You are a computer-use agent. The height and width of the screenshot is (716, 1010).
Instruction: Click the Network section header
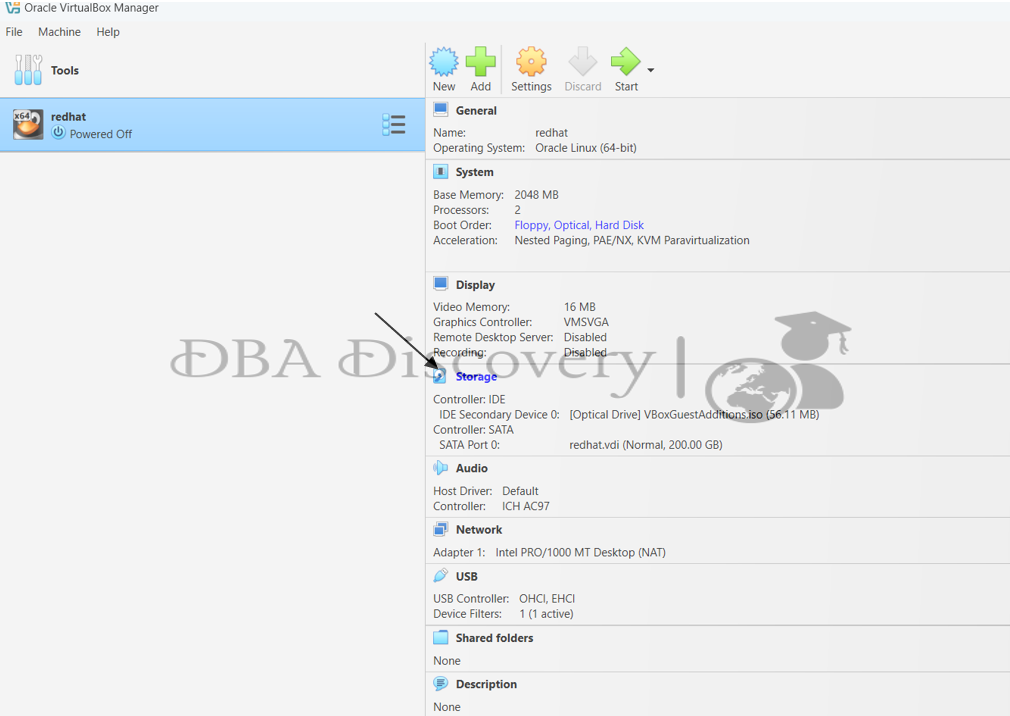[x=479, y=530]
